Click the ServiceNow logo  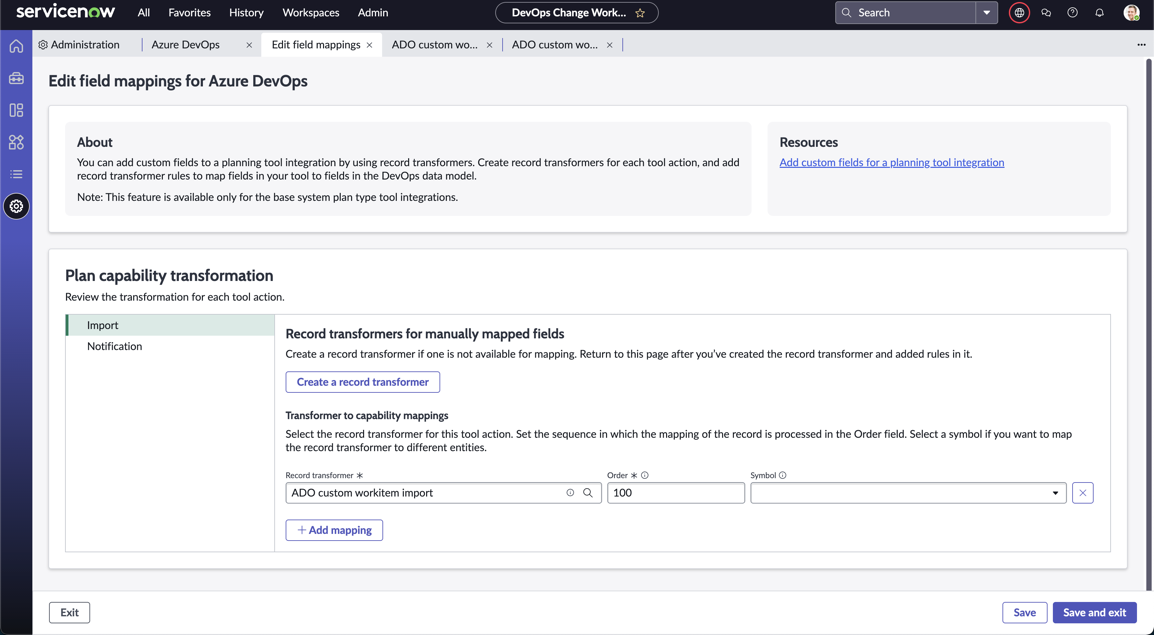66,12
